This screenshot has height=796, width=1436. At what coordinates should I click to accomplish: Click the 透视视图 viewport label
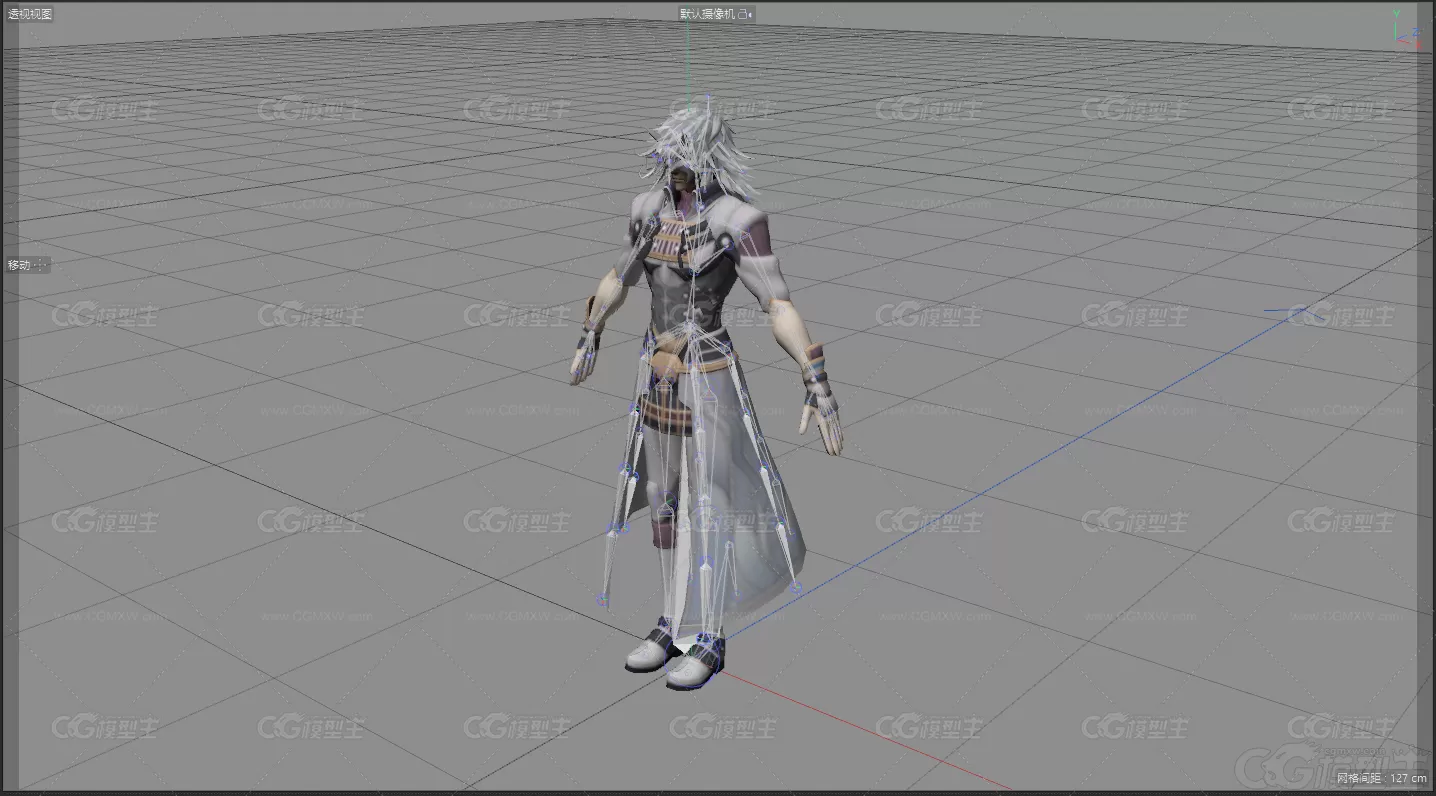coord(30,14)
